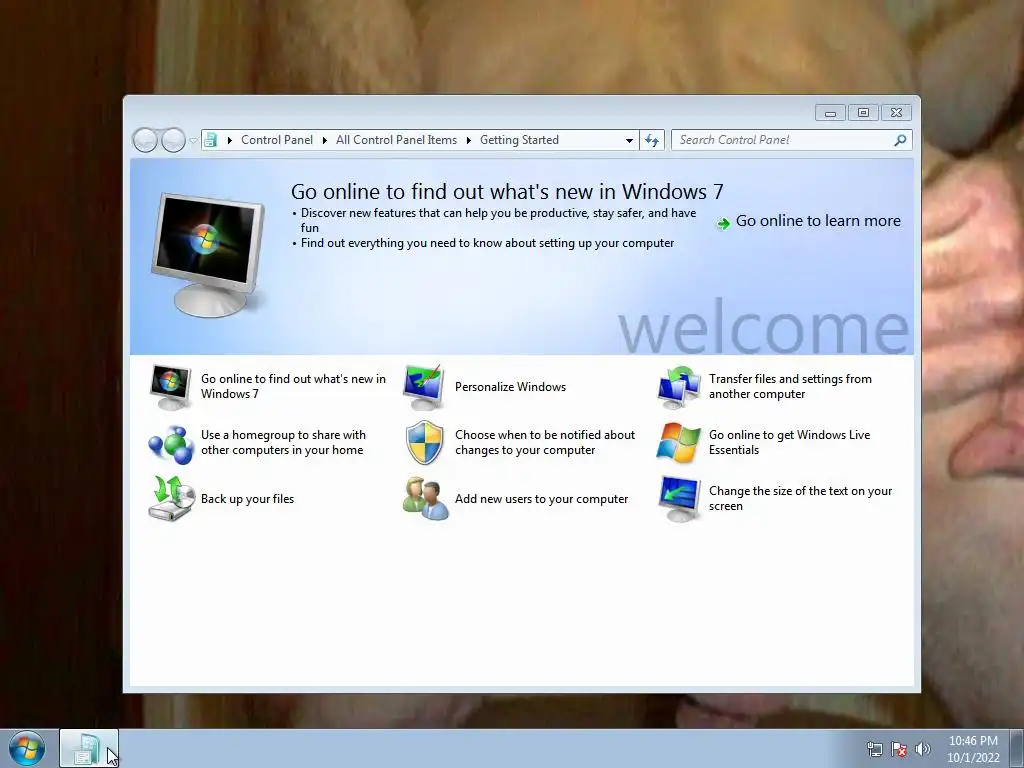Expand the arrow after All Control Panel Items
Viewport: 1024px width, 768px height.
pos(468,140)
